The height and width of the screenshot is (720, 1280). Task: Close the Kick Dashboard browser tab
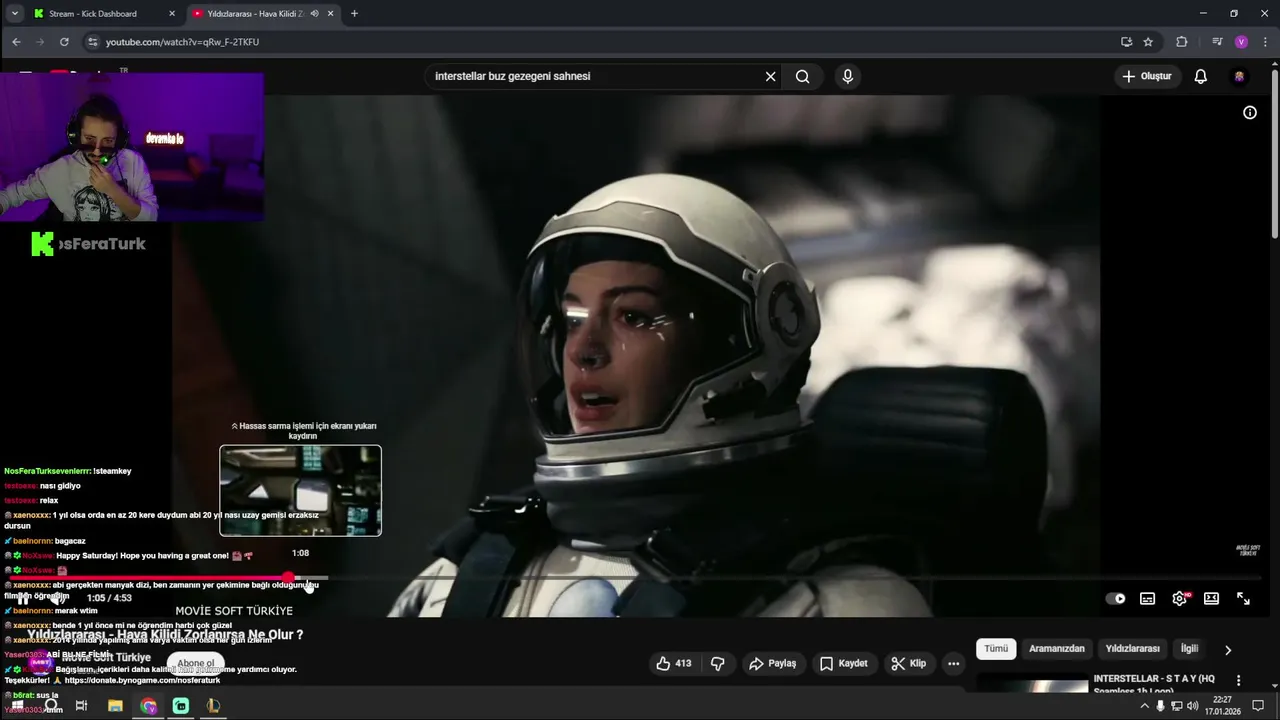172,14
